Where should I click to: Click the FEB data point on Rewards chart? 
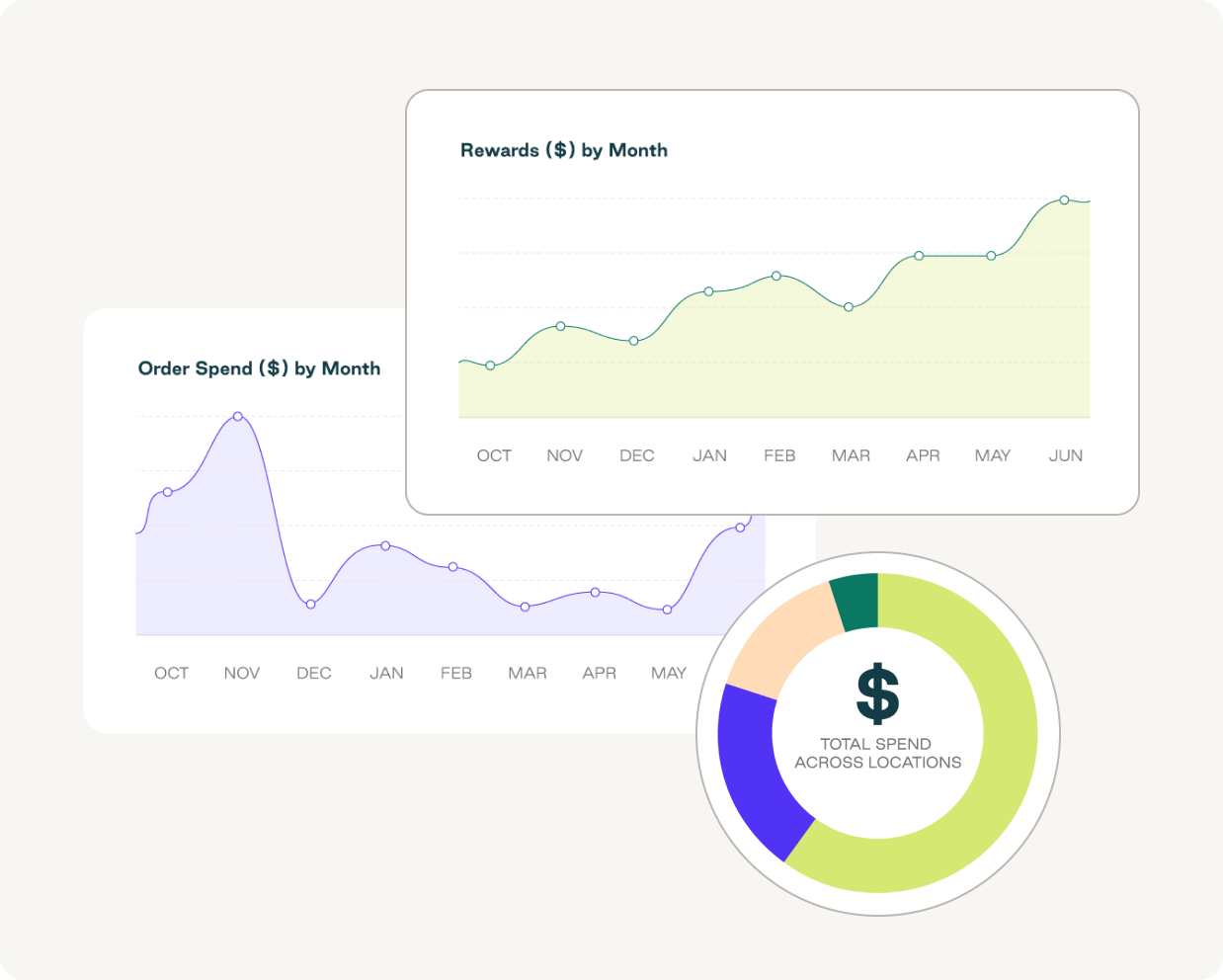(x=777, y=278)
